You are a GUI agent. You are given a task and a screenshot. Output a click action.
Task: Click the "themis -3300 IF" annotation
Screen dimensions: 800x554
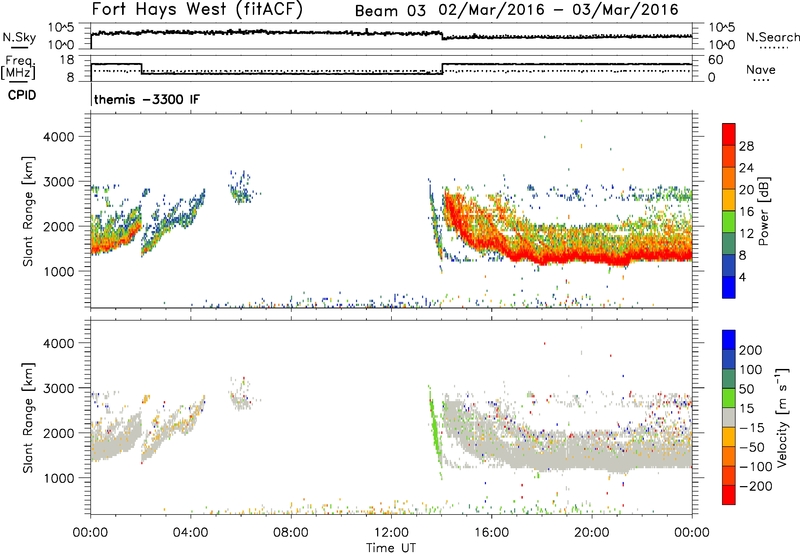click(147, 99)
